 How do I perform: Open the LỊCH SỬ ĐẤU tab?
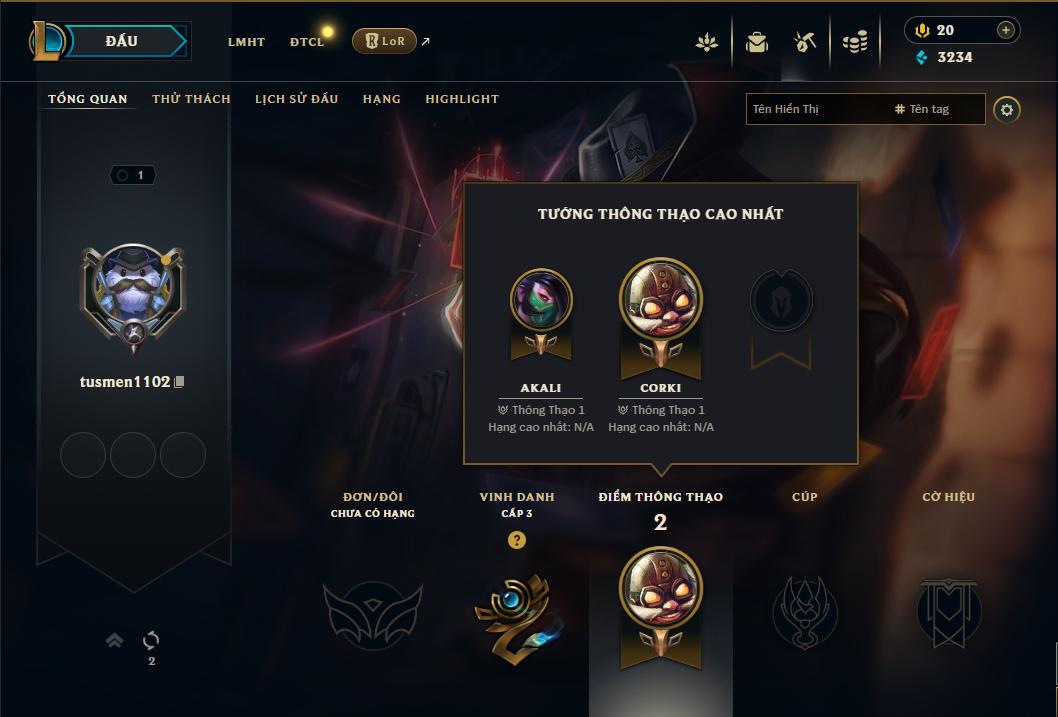point(296,99)
